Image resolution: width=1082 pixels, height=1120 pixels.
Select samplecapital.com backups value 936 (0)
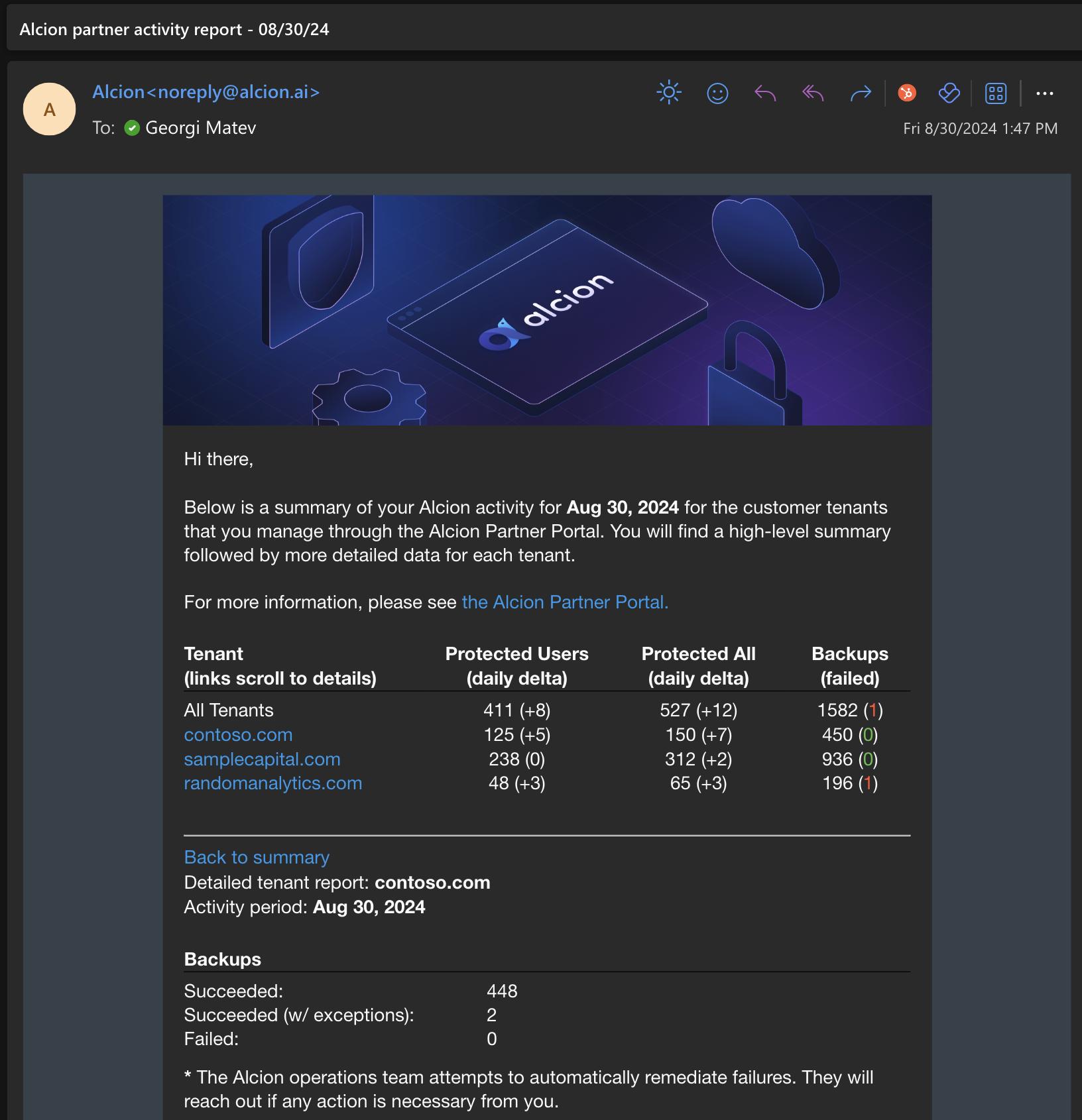(x=850, y=759)
